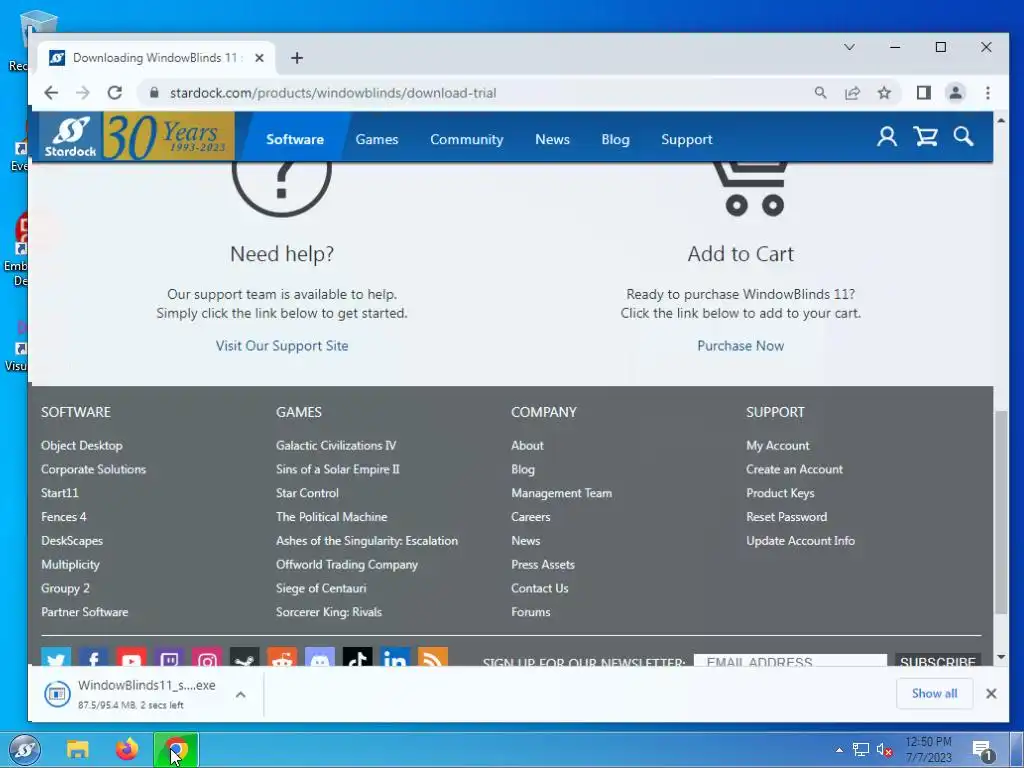Click the scrollbar down arrow

[1000, 657]
